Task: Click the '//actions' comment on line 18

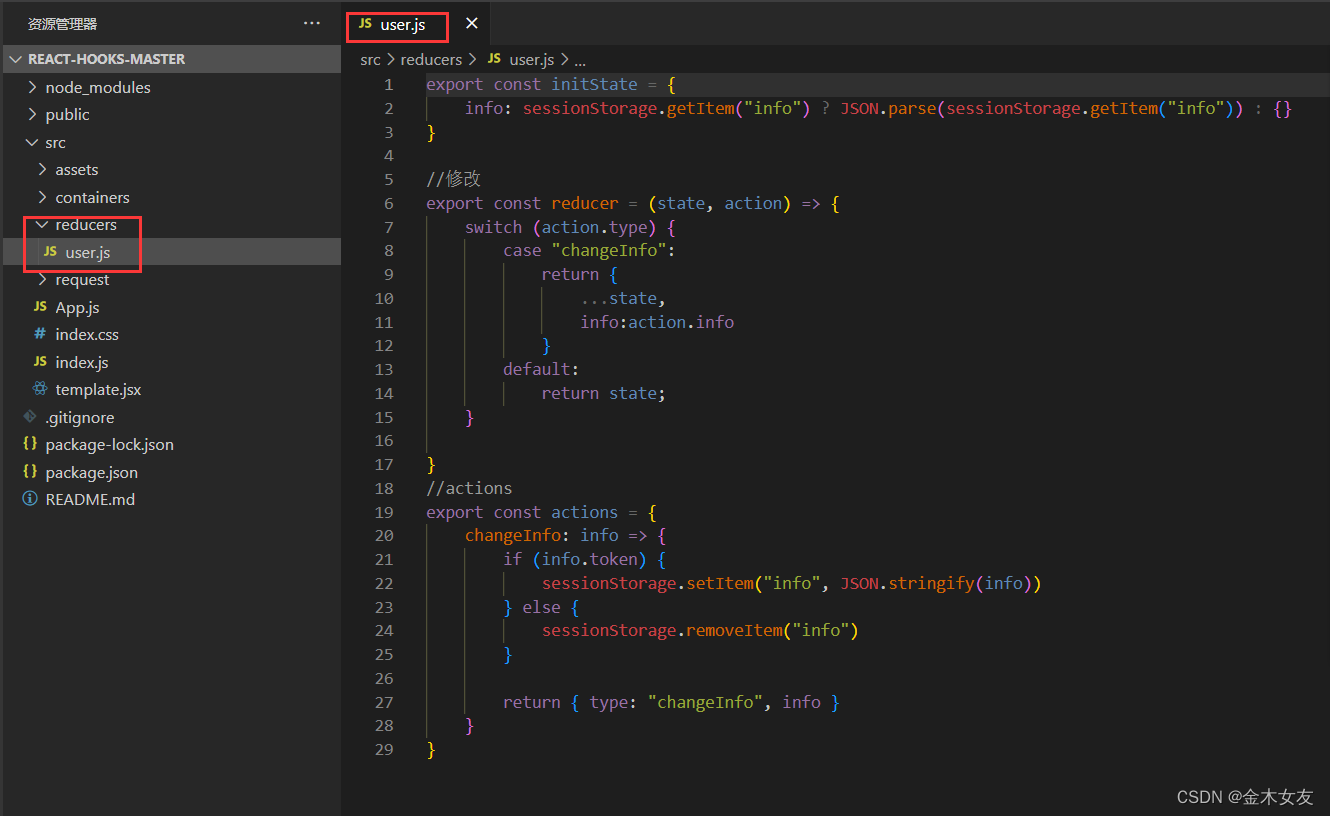Action: point(469,488)
